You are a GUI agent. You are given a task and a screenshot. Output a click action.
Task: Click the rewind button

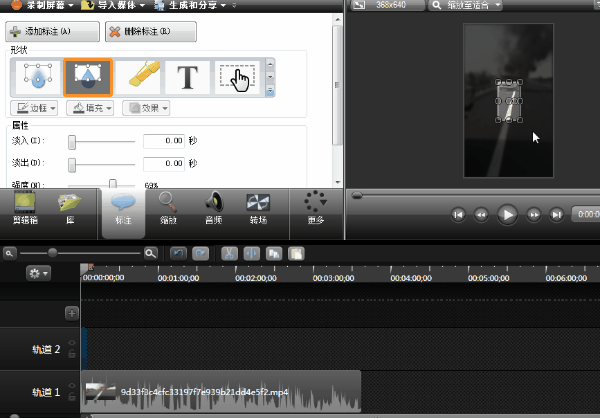pos(481,215)
